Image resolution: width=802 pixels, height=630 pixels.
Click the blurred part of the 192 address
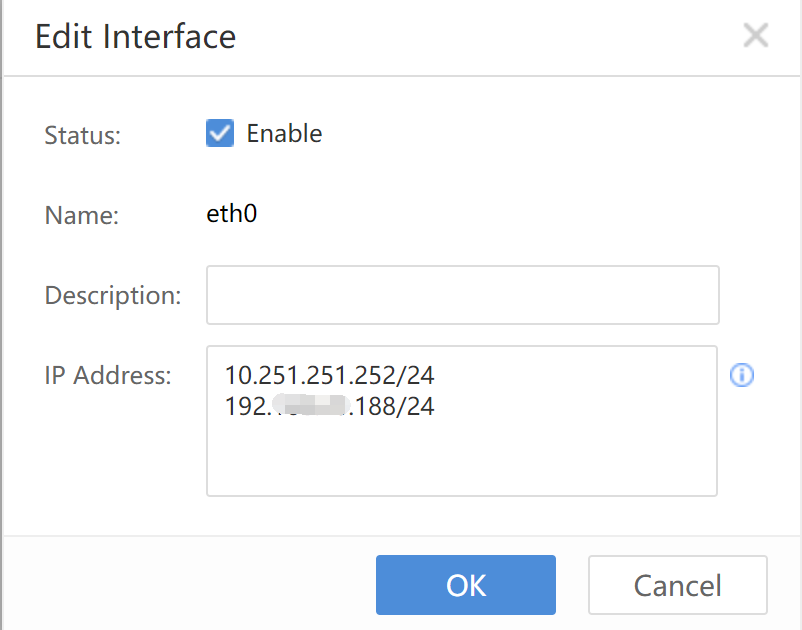pos(308,407)
